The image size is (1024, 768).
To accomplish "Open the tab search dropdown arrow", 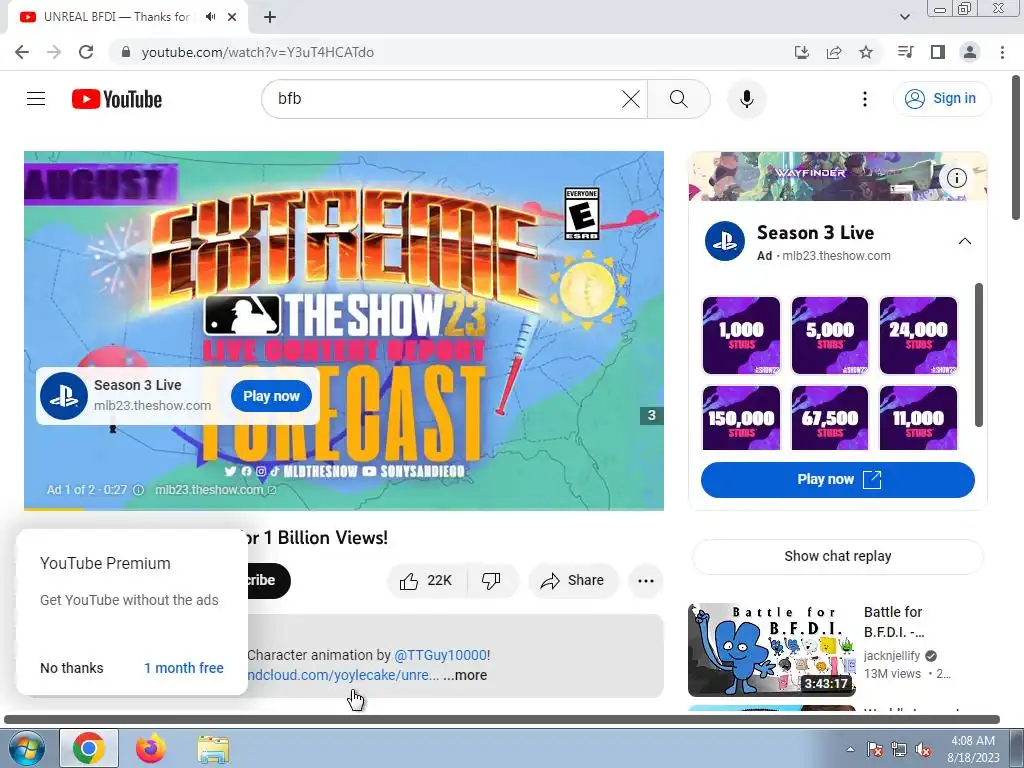I will pos(905,17).
